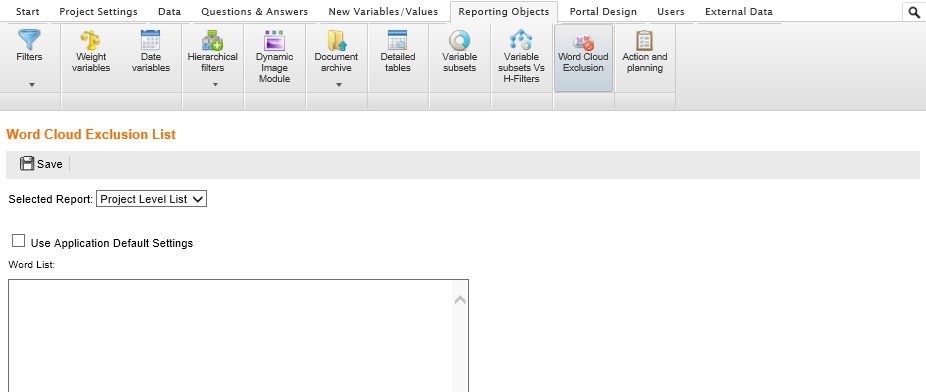
Task: Click Word List scrollbar up arrow
Action: [461, 300]
